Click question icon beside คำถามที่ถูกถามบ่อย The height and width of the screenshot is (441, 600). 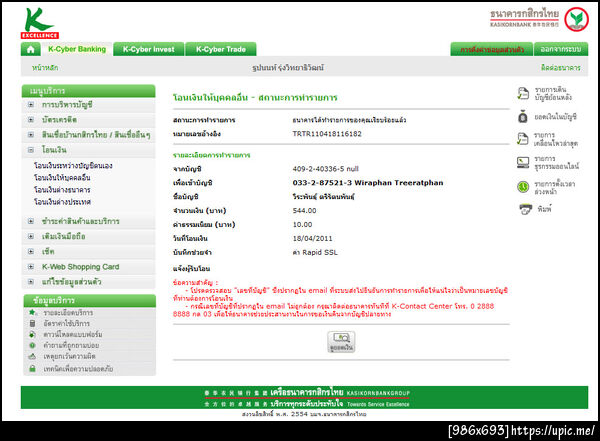[x=32, y=345]
